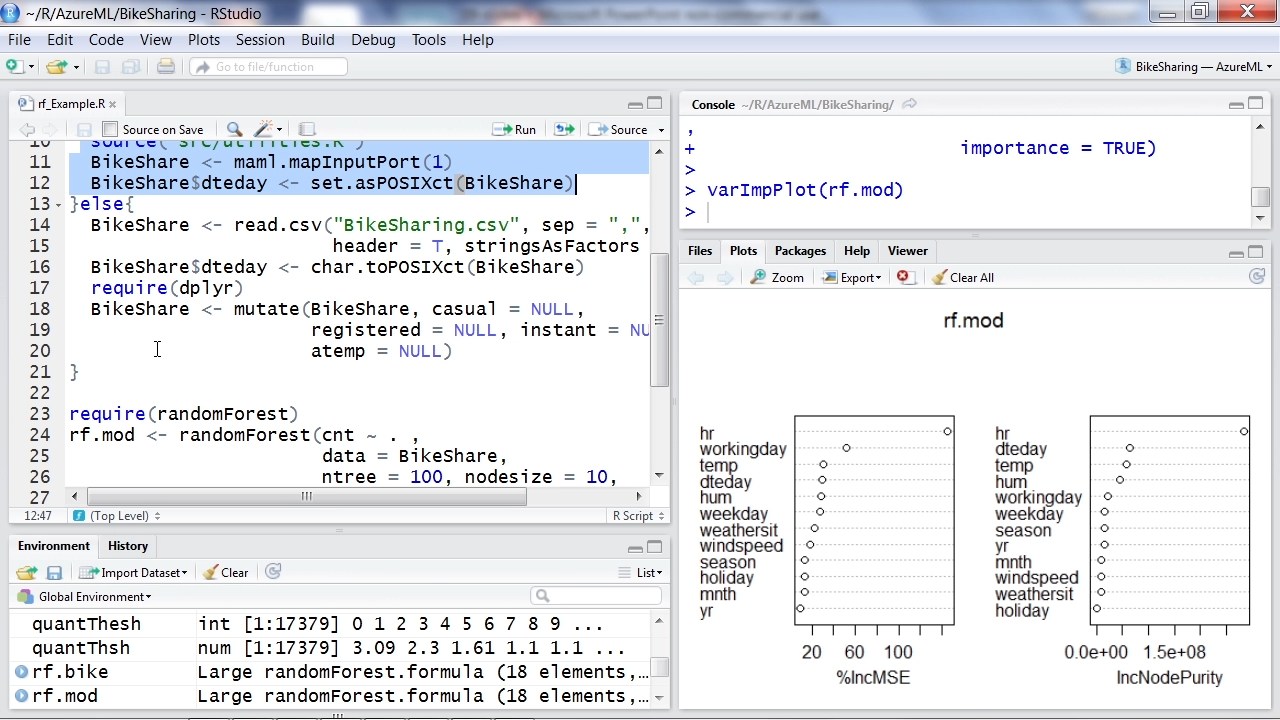Image resolution: width=1280 pixels, height=720 pixels.
Task: Select the quantThesh variable row
Action: (330, 624)
